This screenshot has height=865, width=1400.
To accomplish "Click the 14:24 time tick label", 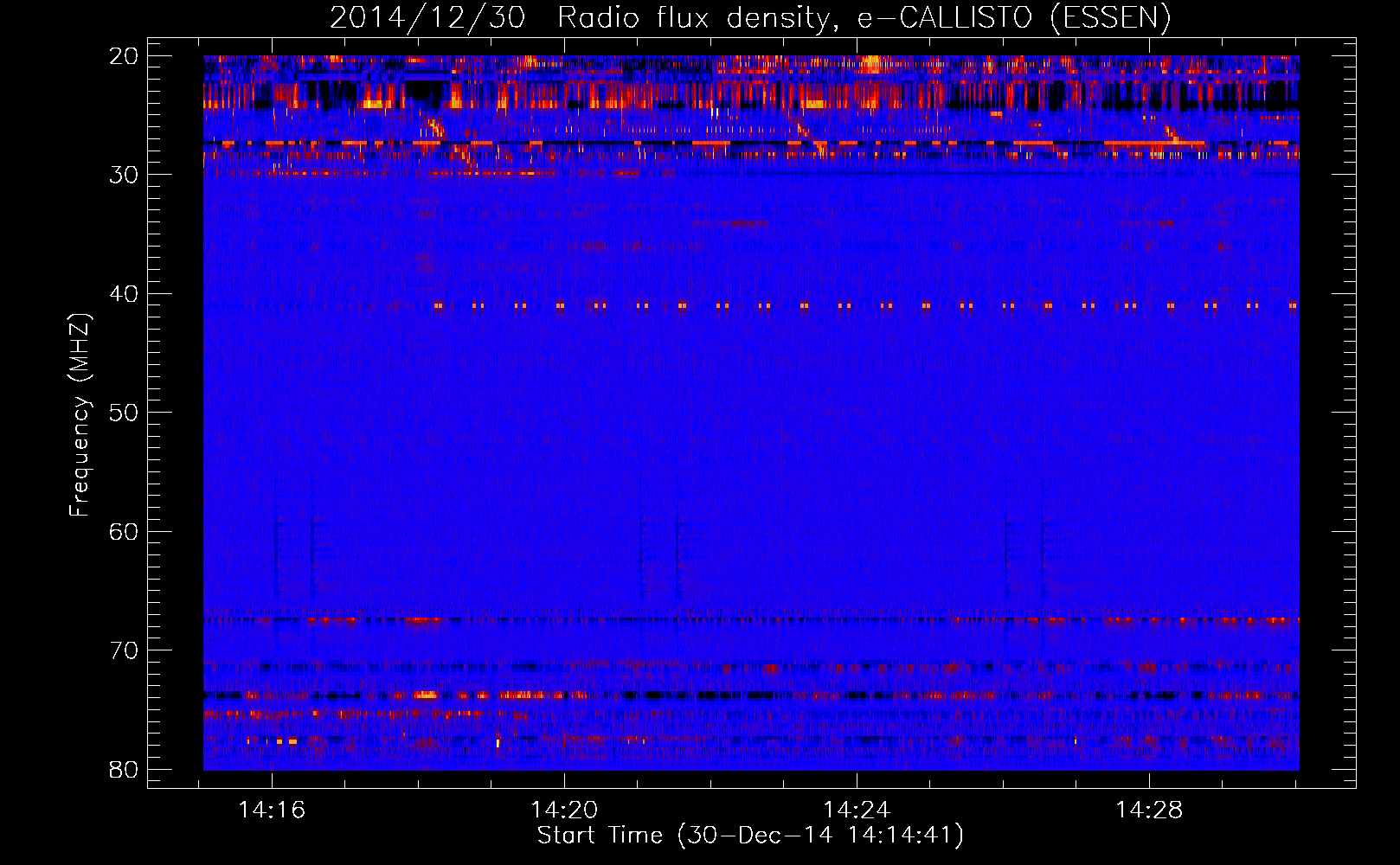I will pos(857,811).
